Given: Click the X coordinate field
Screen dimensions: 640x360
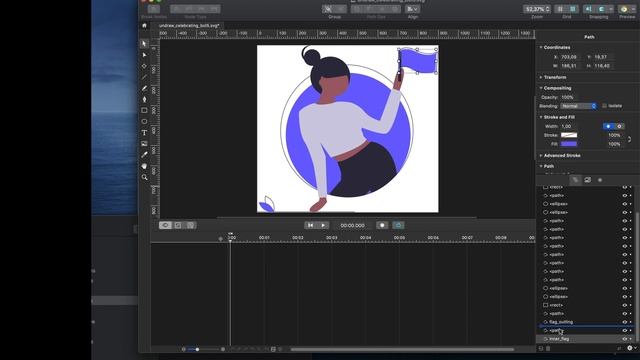Looking at the screenshot, I should tap(569, 57).
